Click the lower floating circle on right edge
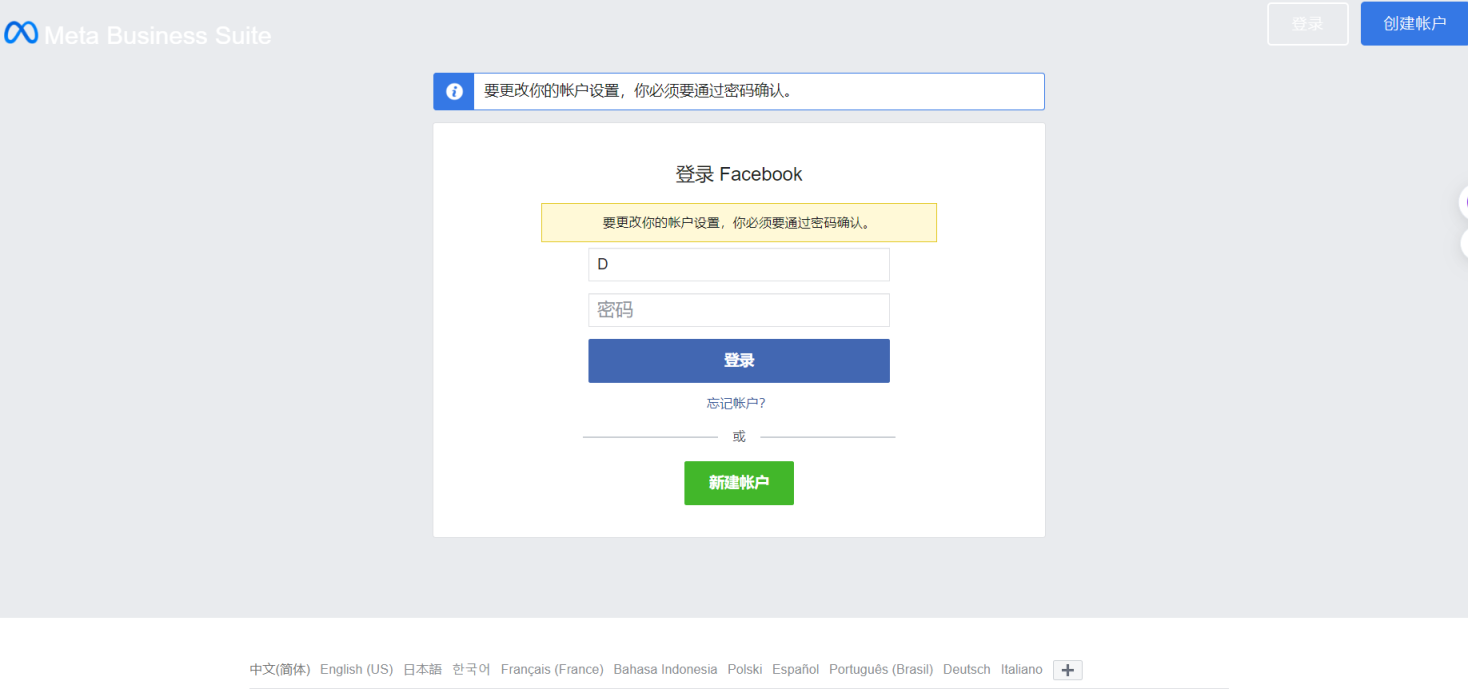This screenshot has height=689, width=1468. pos(1463,243)
